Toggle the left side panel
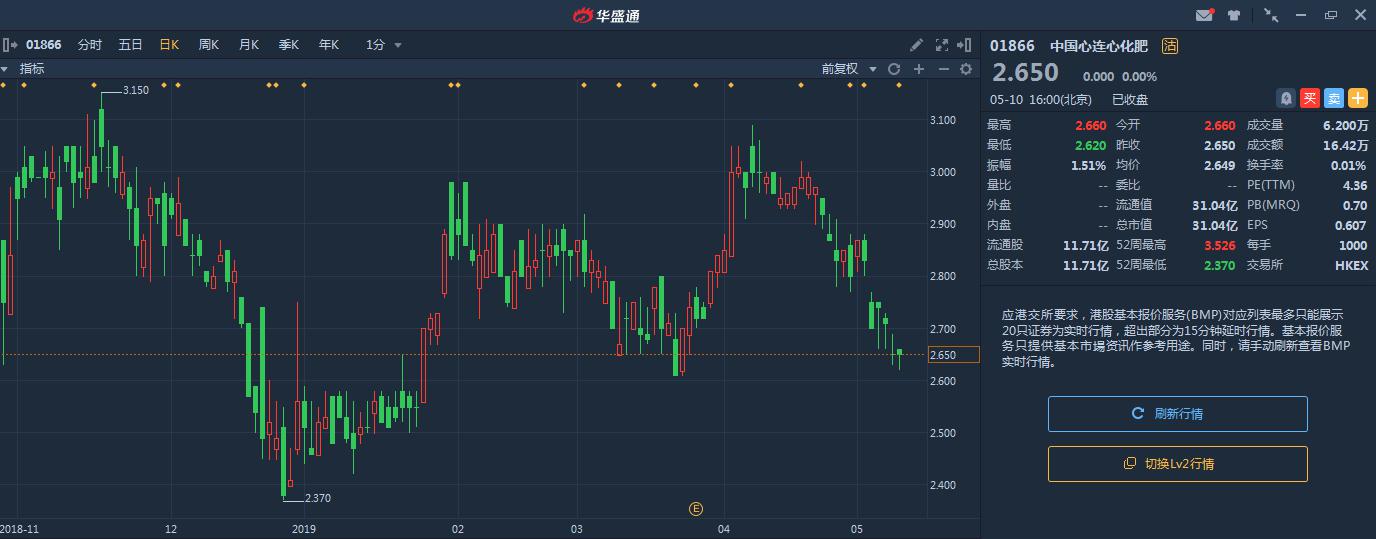Image resolution: width=1376 pixels, height=539 pixels. click(9, 45)
